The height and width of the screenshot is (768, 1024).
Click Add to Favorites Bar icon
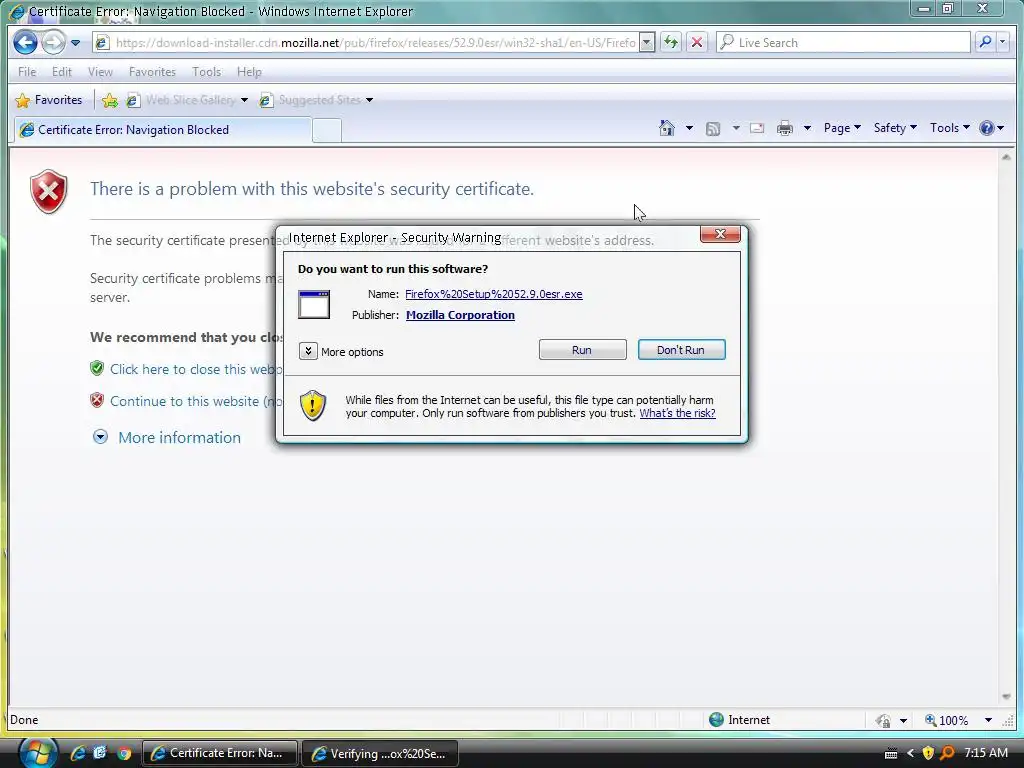110,100
